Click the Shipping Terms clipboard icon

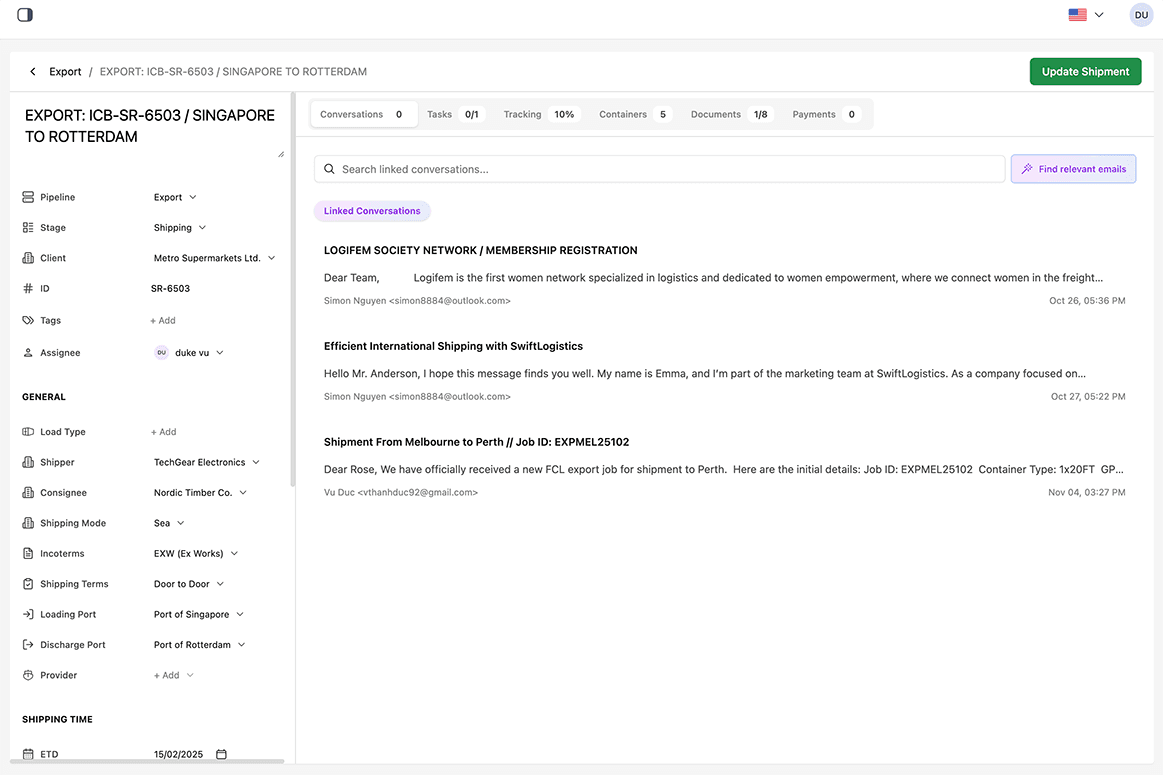click(28, 584)
